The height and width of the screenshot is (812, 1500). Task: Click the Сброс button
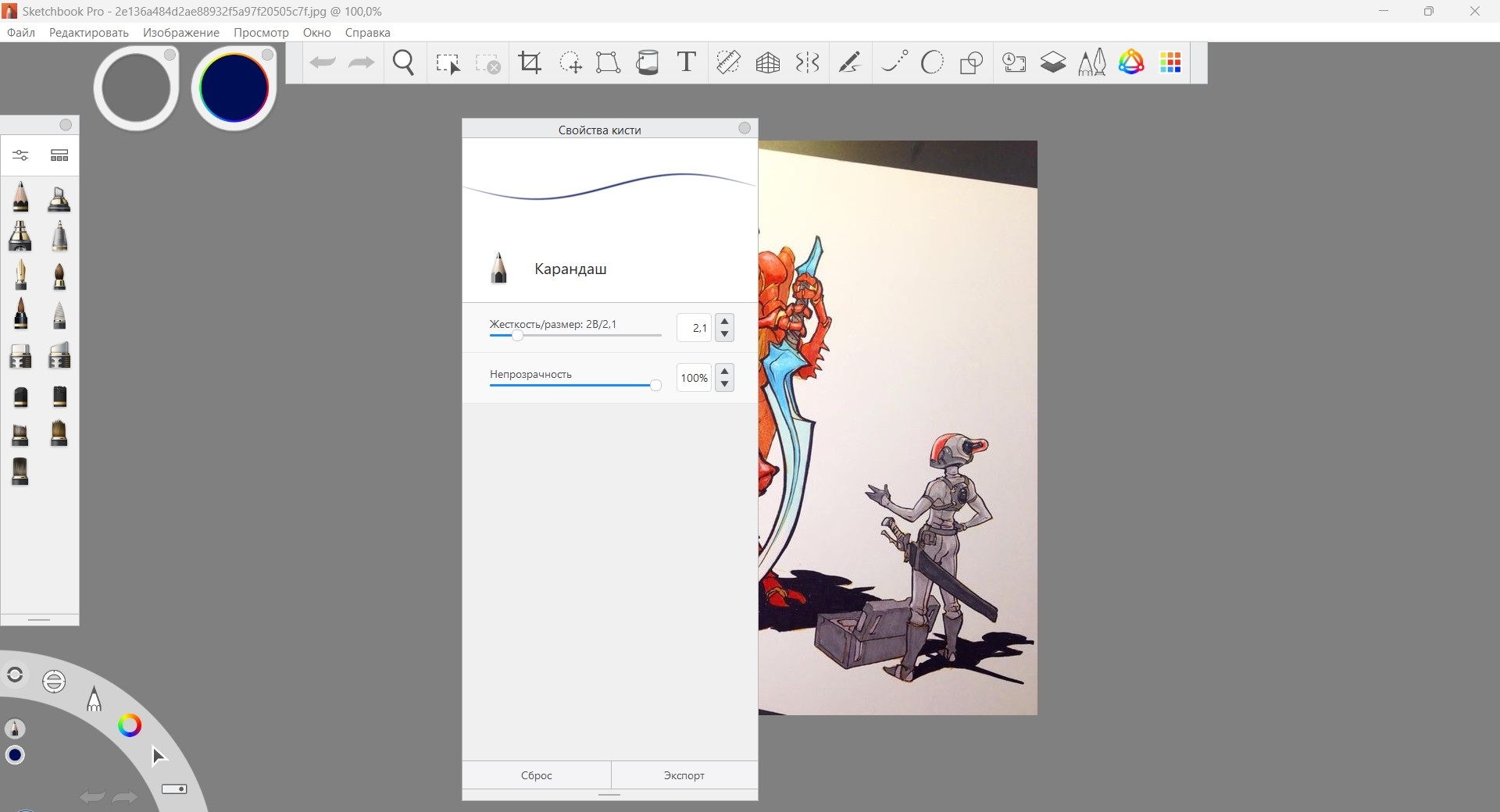(x=536, y=775)
